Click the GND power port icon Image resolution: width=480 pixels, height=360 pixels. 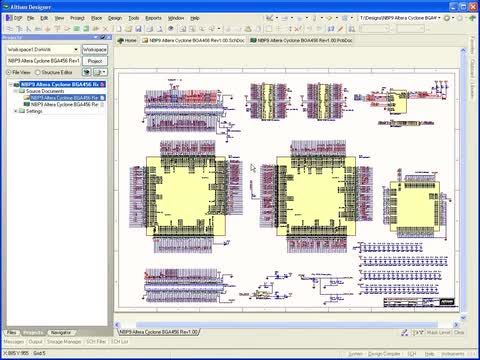point(48,29)
